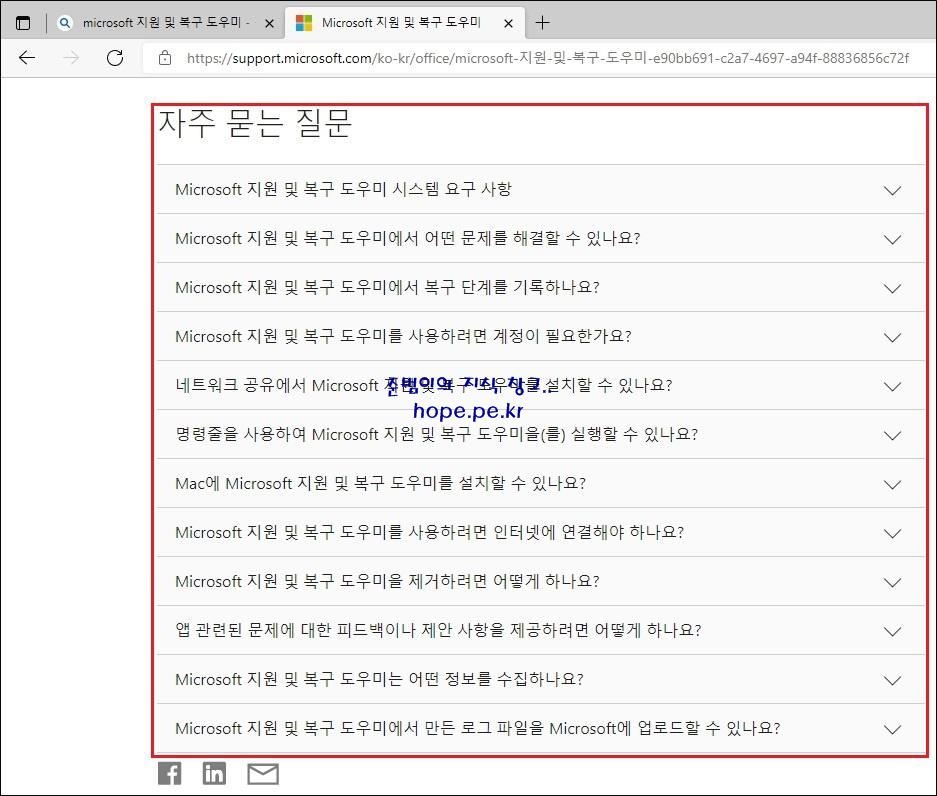Expand chevron for 제거하려면 어떻게 하나요?

coord(892,583)
